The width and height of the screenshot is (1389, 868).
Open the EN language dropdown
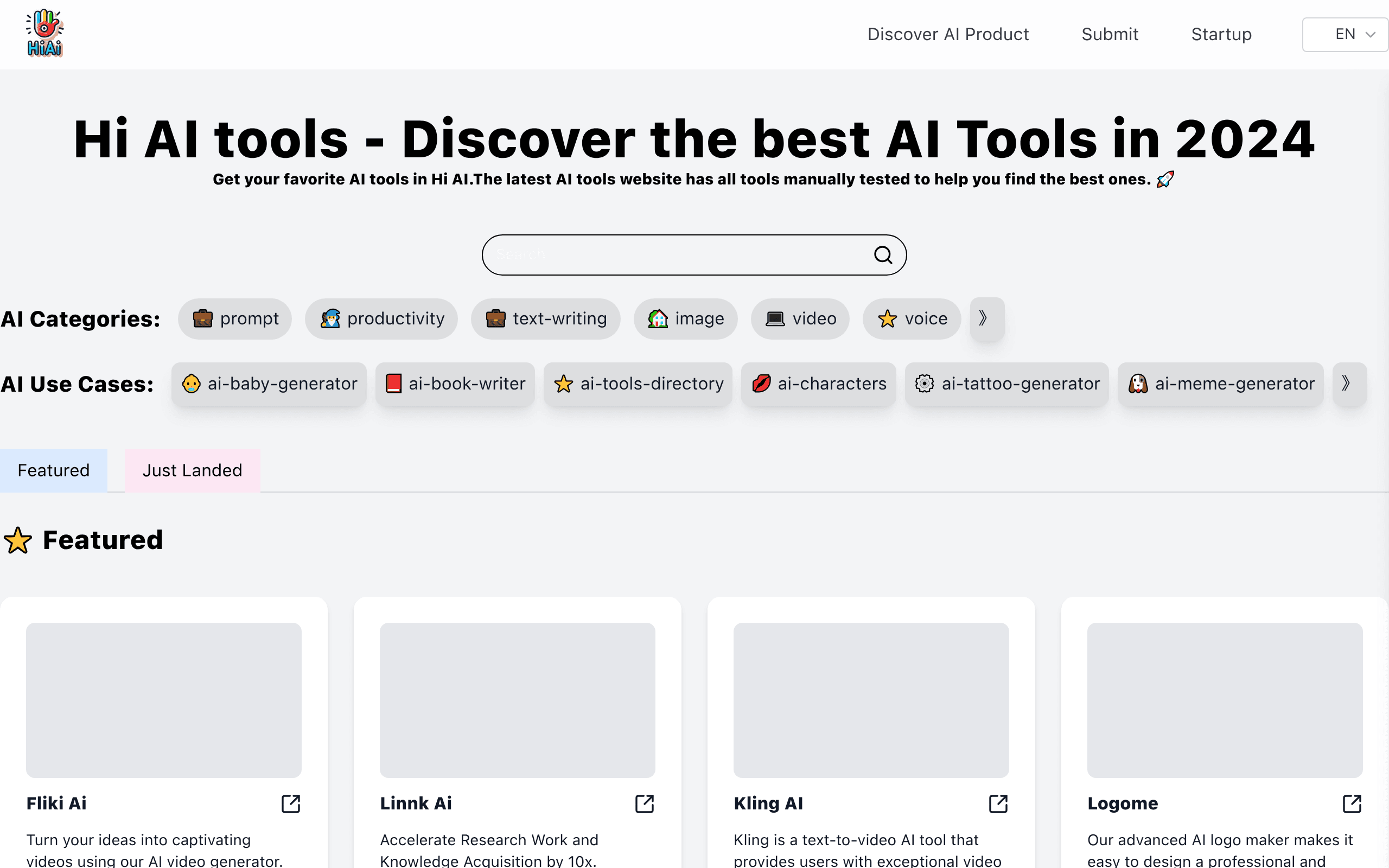[1345, 34]
